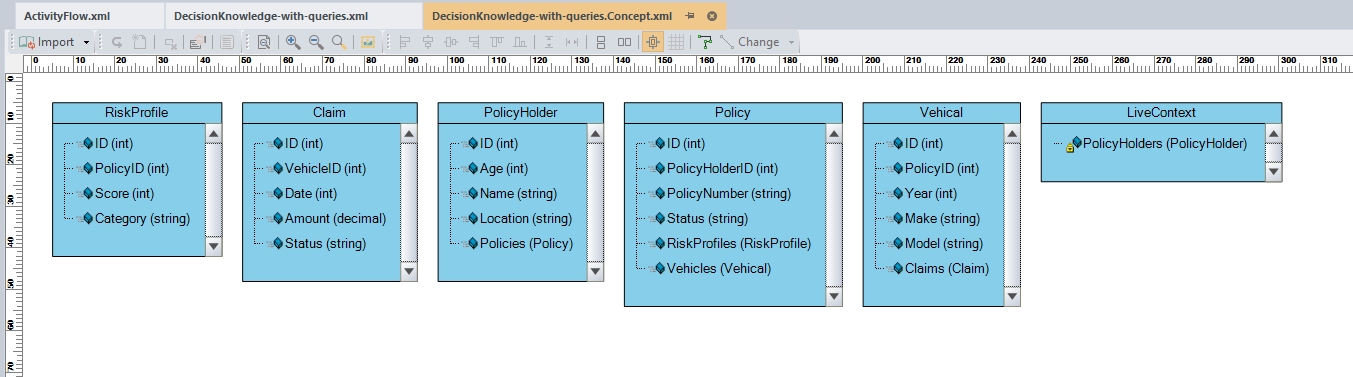Click scroll up arrow in Policy box
The height and width of the screenshot is (377, 1353).
point(835,133)
